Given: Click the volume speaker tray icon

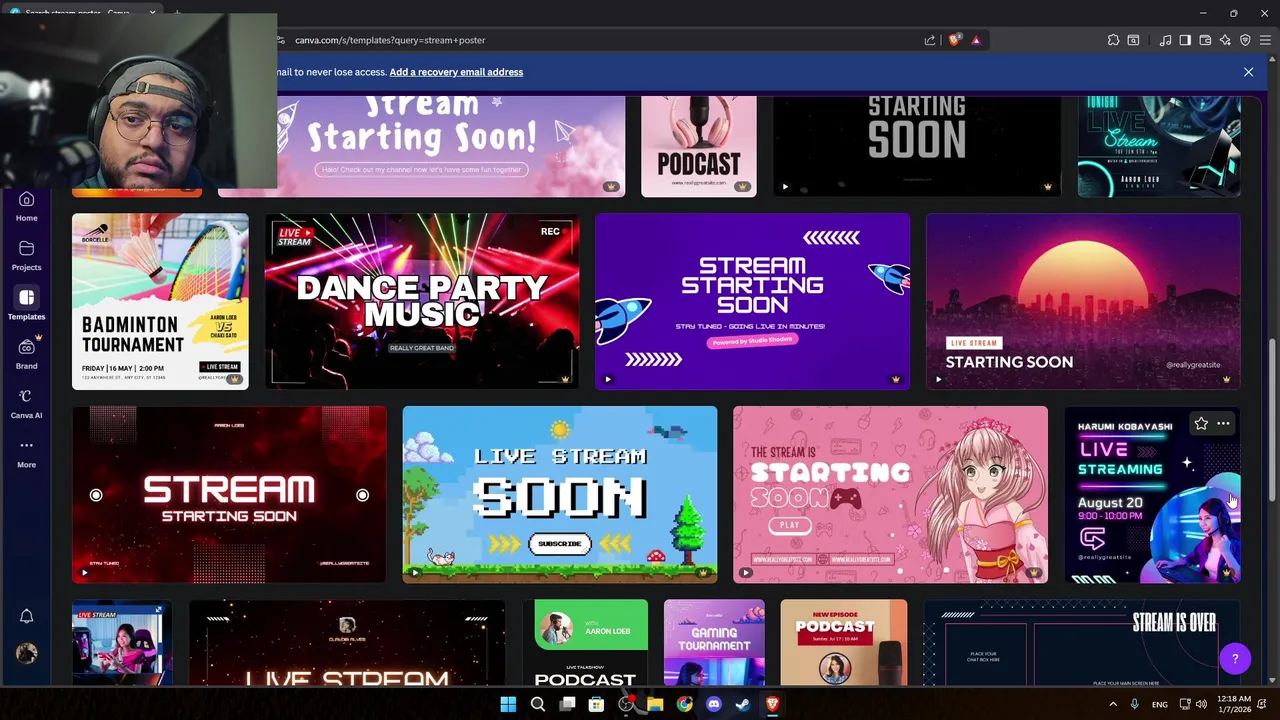Looking at the screenshot, I should pos(1201,704).
